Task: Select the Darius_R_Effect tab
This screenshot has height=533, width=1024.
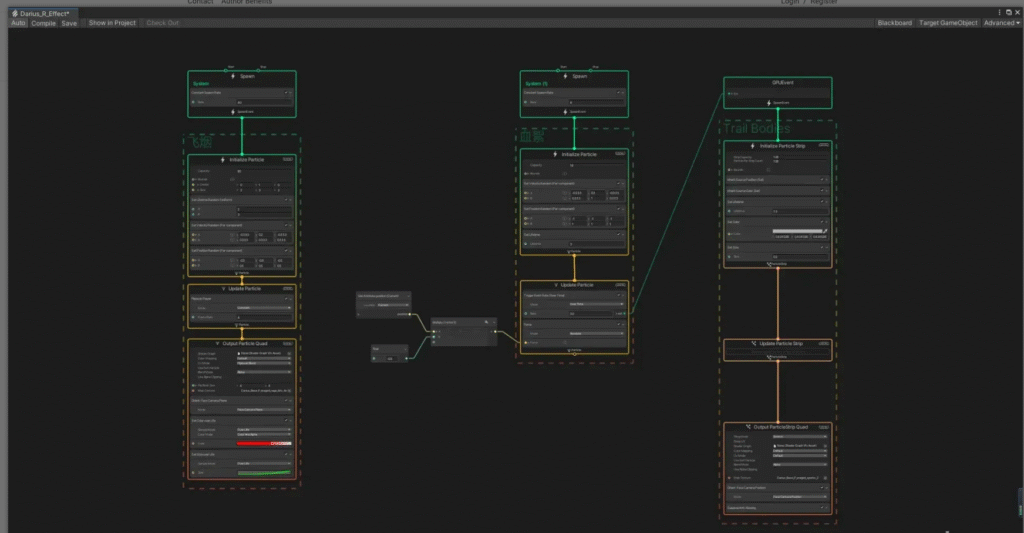Action: pos(44,13)
